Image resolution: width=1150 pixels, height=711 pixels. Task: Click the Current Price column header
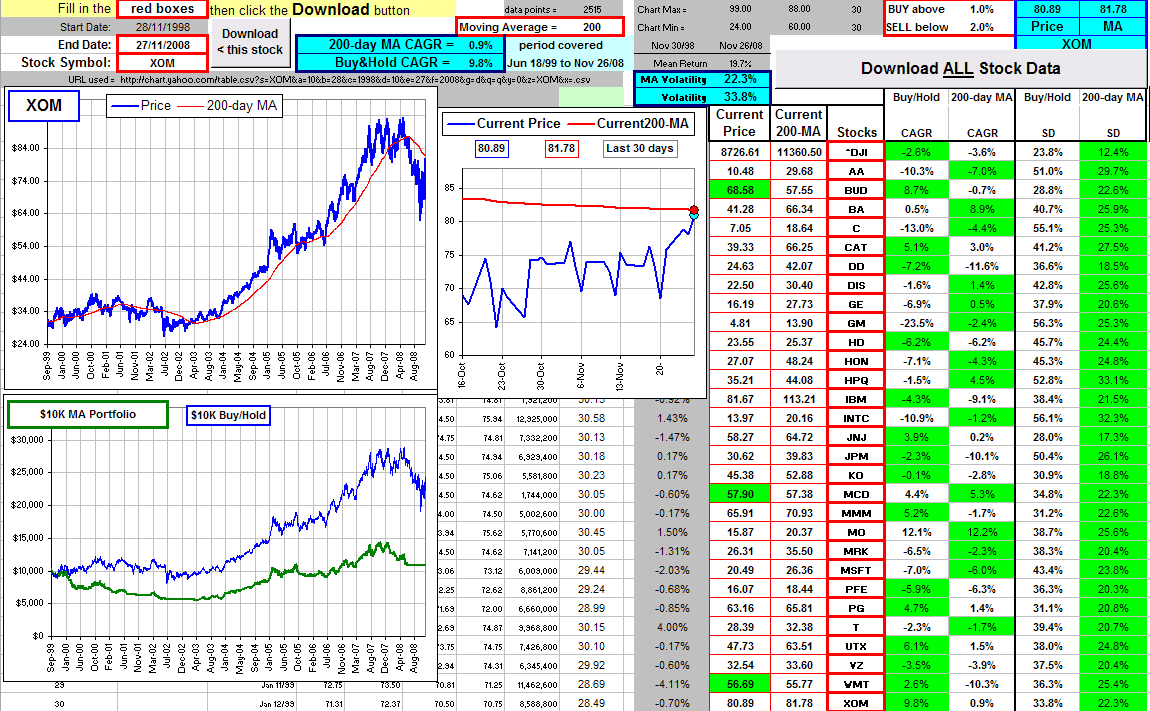point(739,123)
